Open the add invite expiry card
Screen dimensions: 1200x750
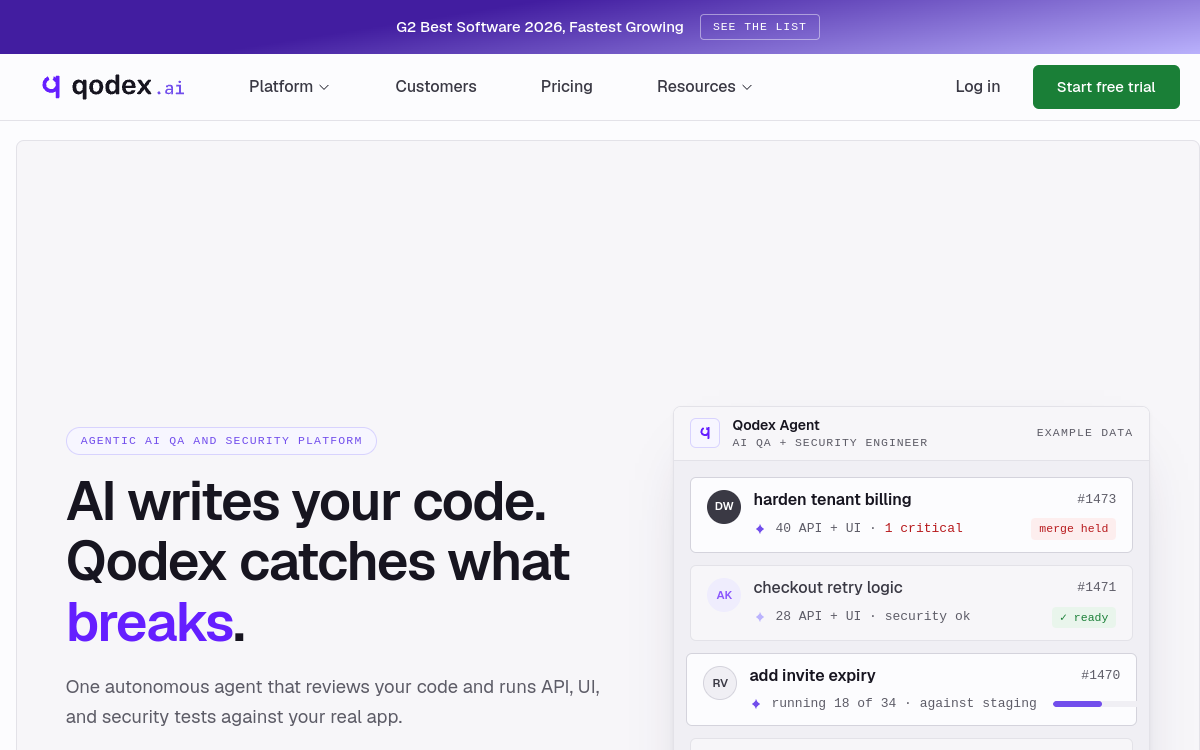tap(911, 690)
